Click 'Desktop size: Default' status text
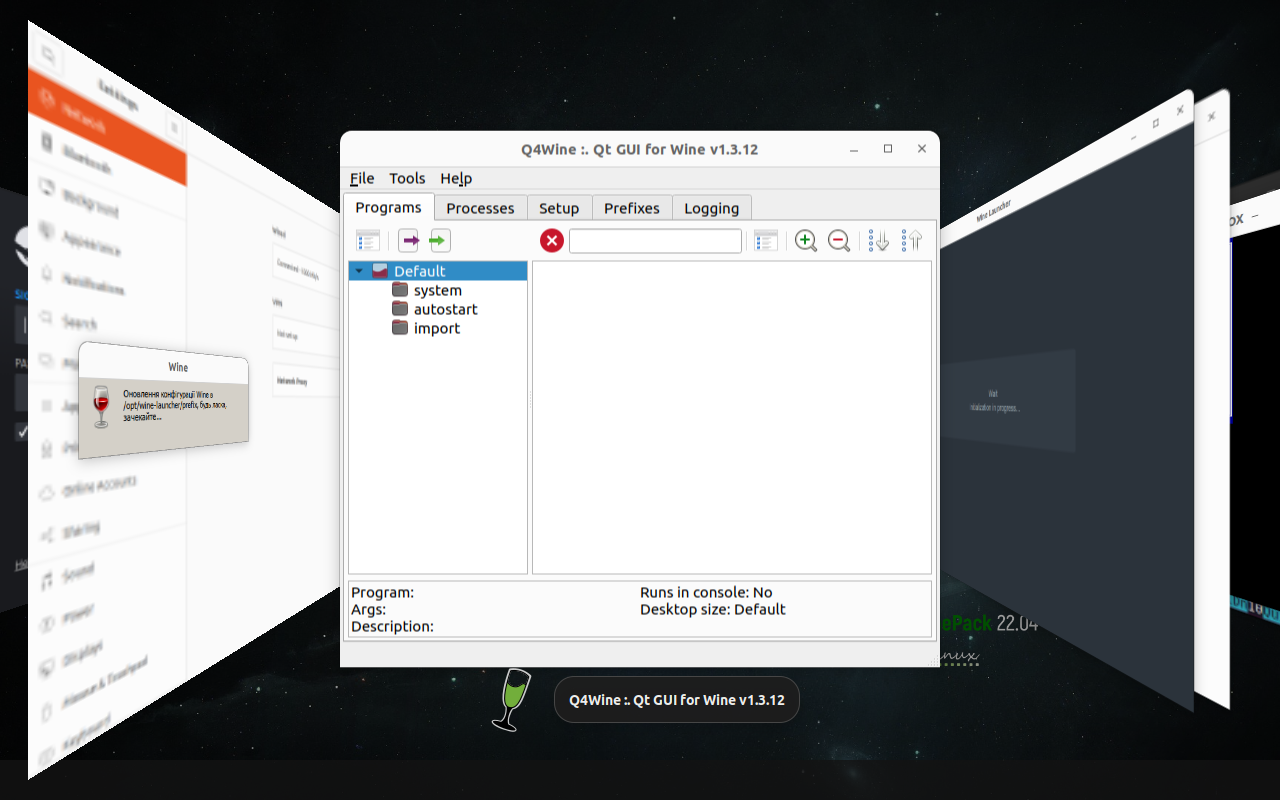 [713, 609]
